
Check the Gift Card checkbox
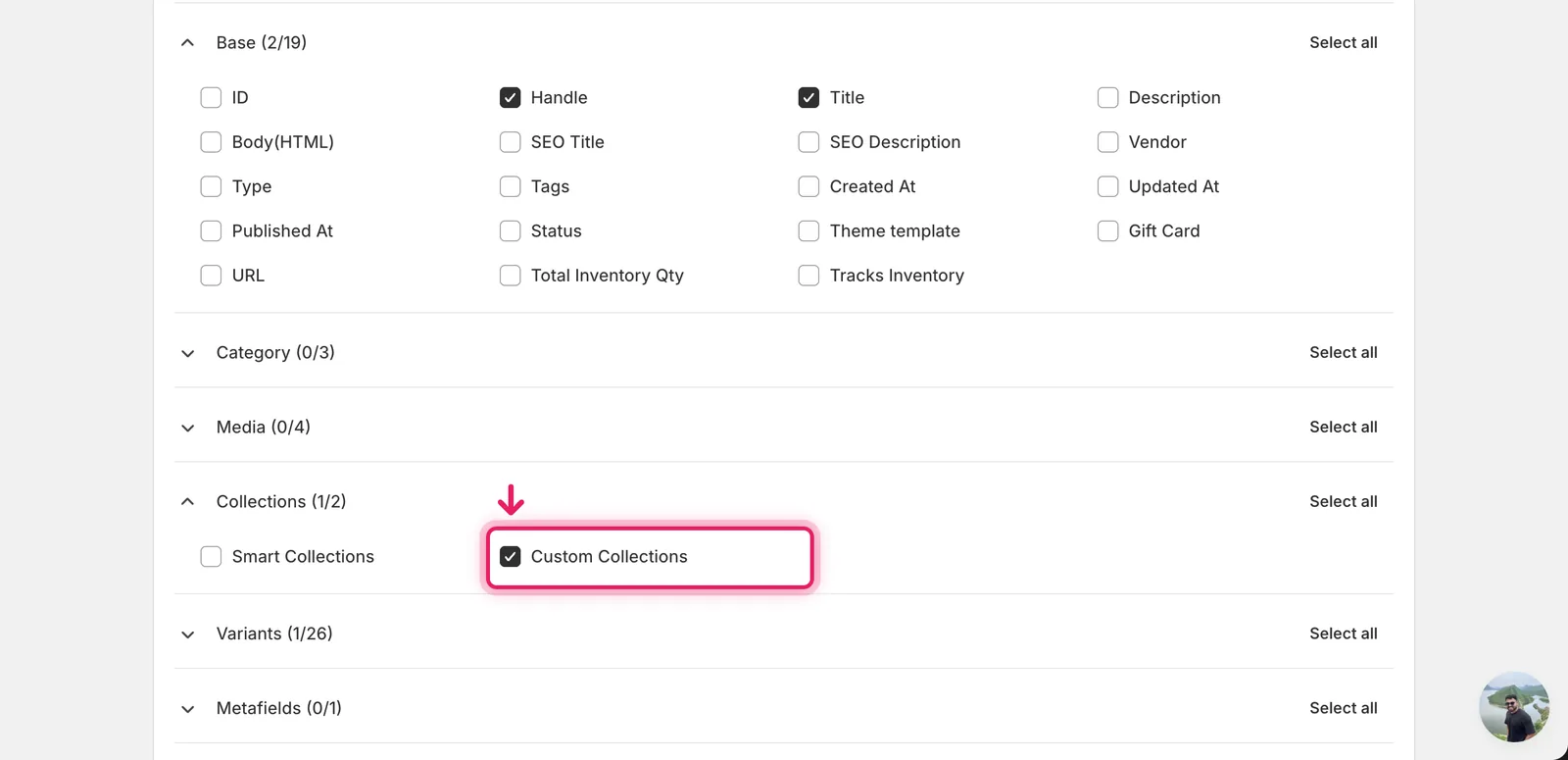(1107, 231)
